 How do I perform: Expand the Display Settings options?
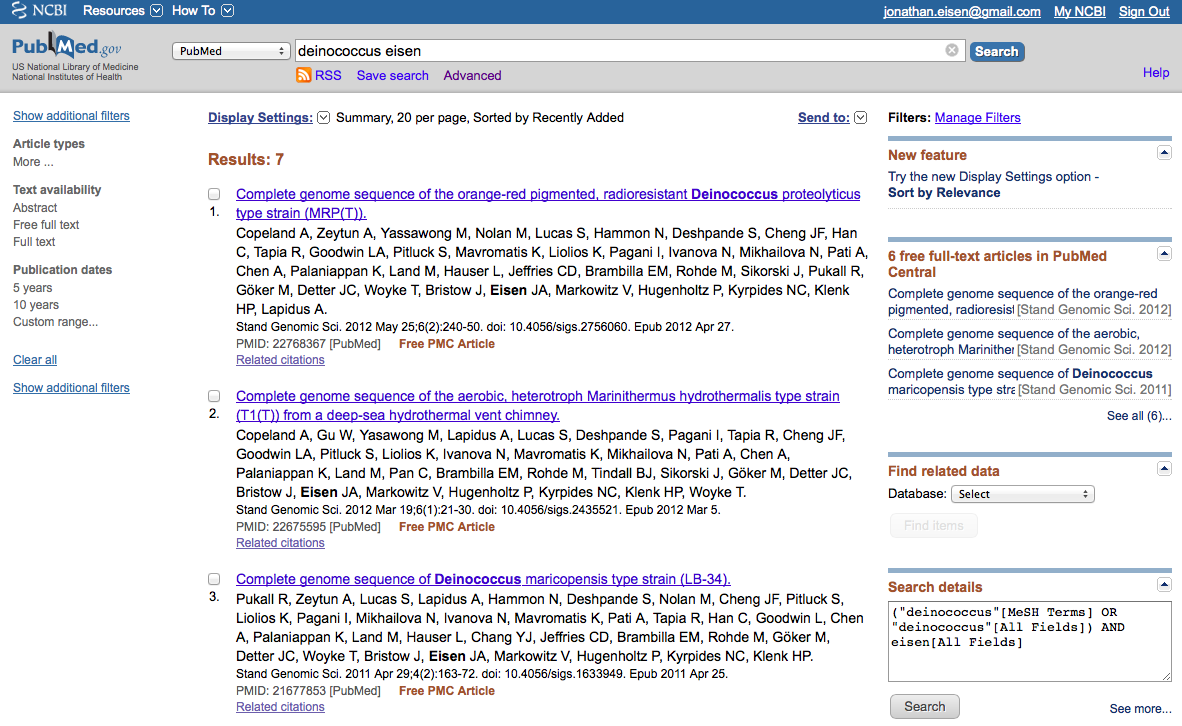point(323,118)
